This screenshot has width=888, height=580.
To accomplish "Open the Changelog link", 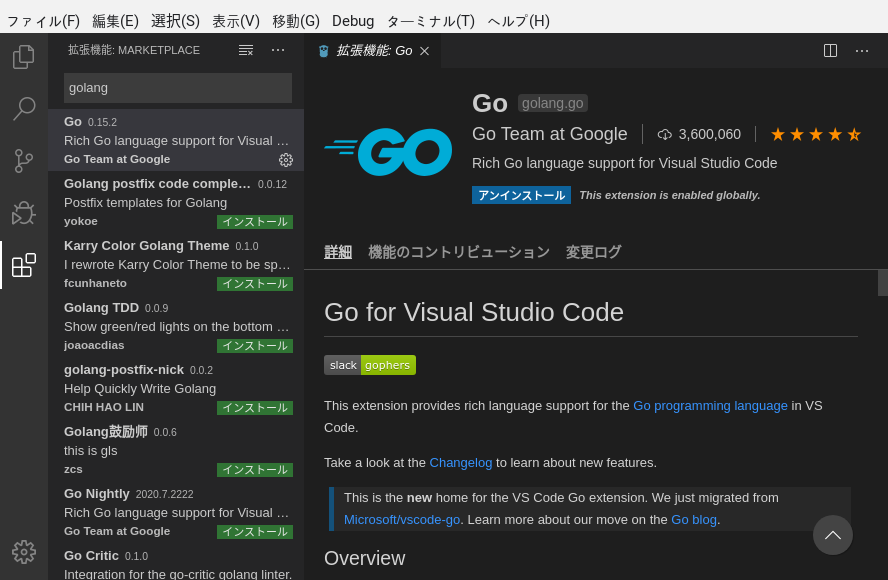I will (460, 463).
